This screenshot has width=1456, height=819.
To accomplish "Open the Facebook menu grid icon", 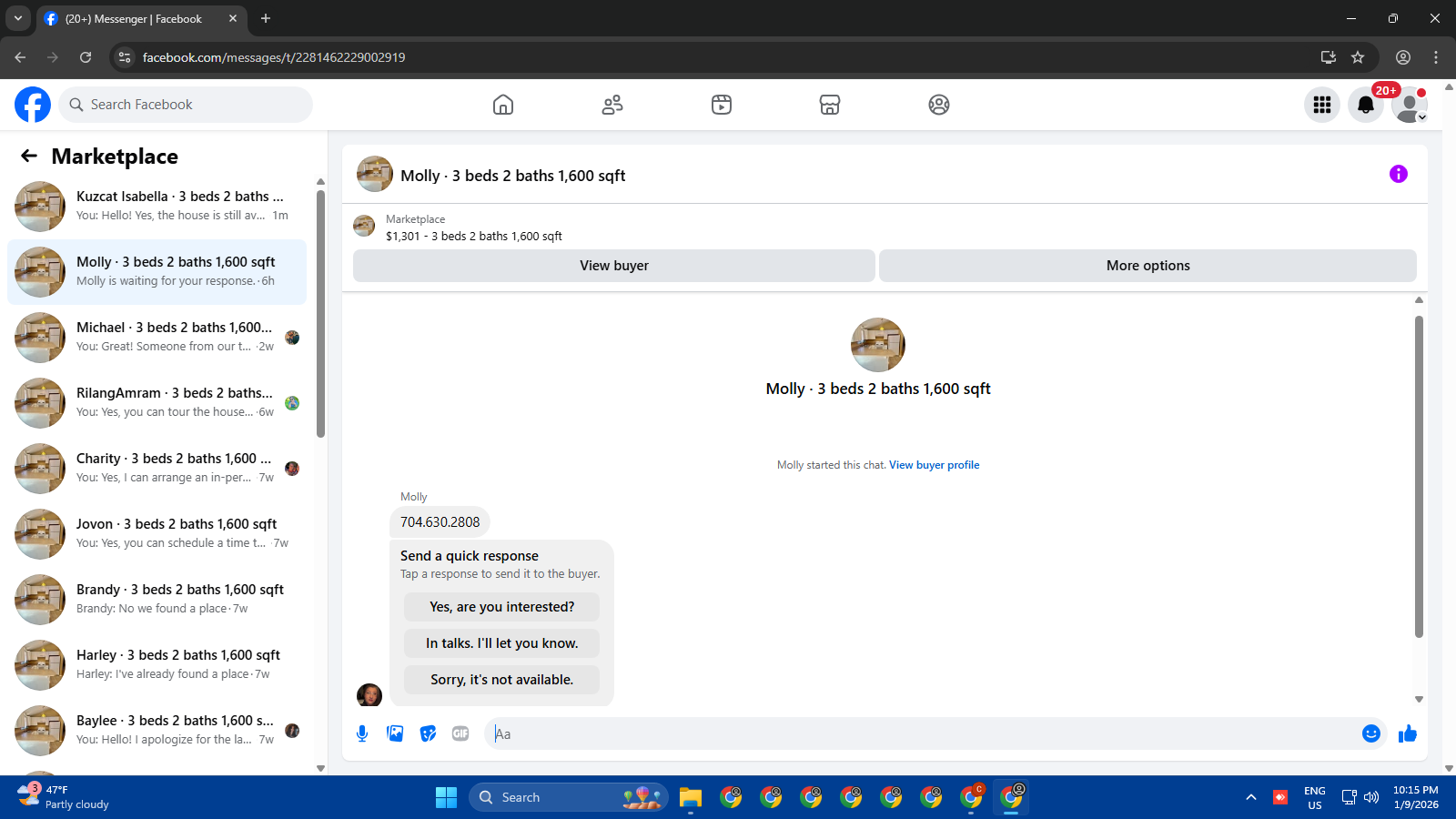I will click(x=1322, y=105).
